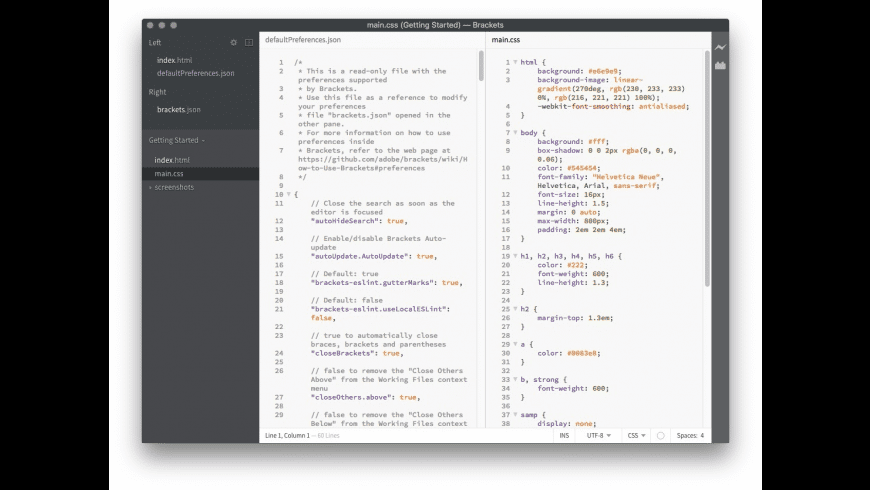Click the defaultPreferences.json pane header
870x490 pixels.
303,40
